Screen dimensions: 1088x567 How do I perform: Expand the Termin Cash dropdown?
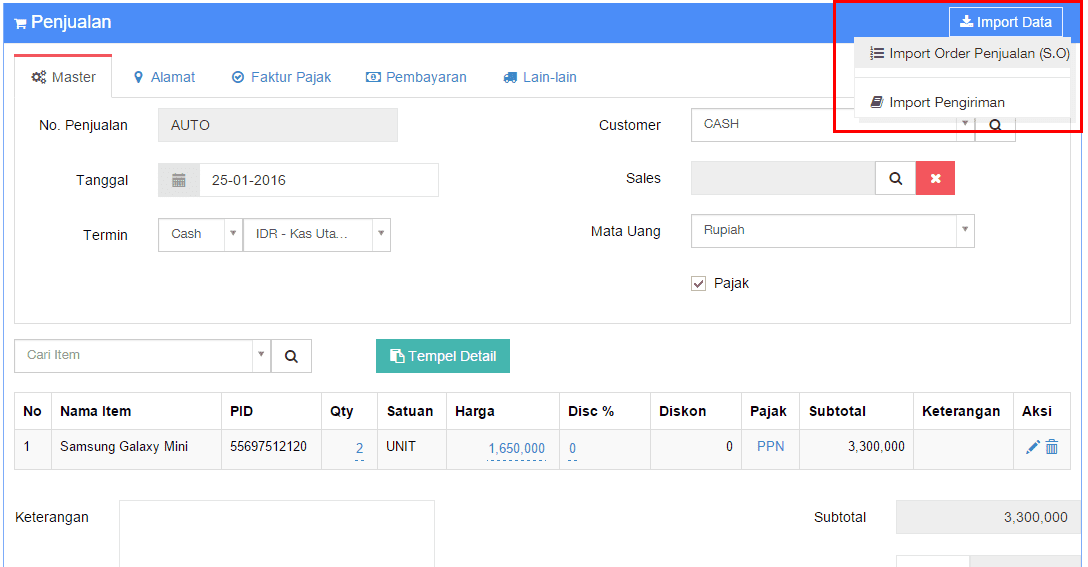(232, 234)
